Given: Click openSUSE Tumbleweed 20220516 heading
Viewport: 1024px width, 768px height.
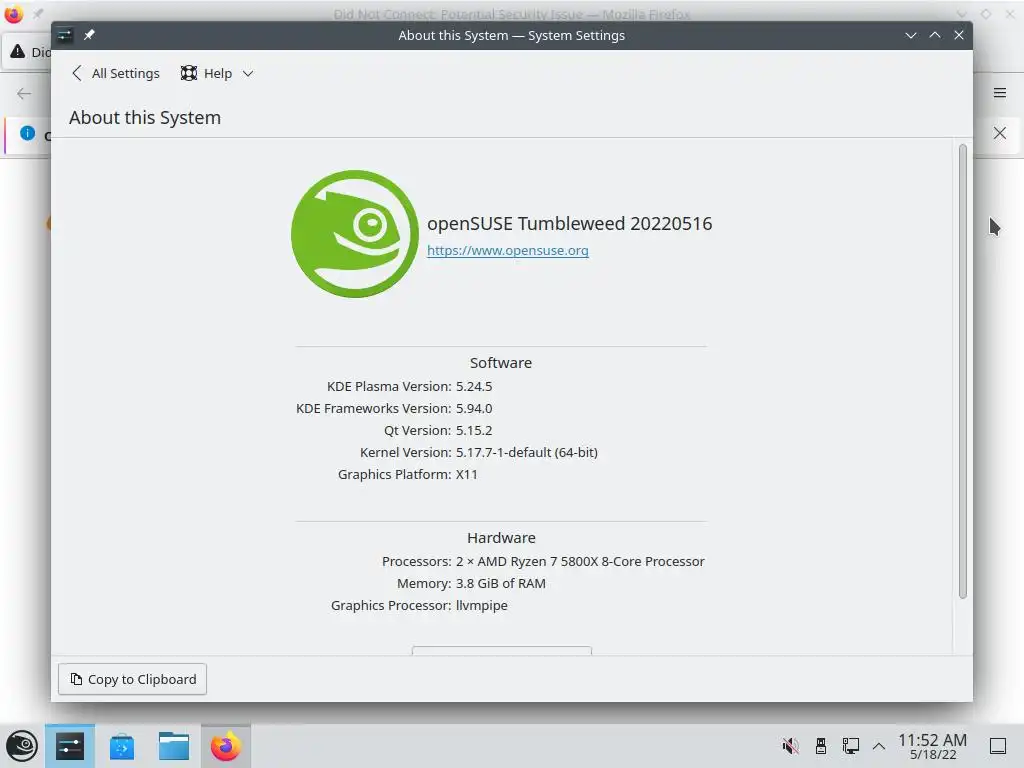Looking at the screenshot, I should tap(569, 223).
